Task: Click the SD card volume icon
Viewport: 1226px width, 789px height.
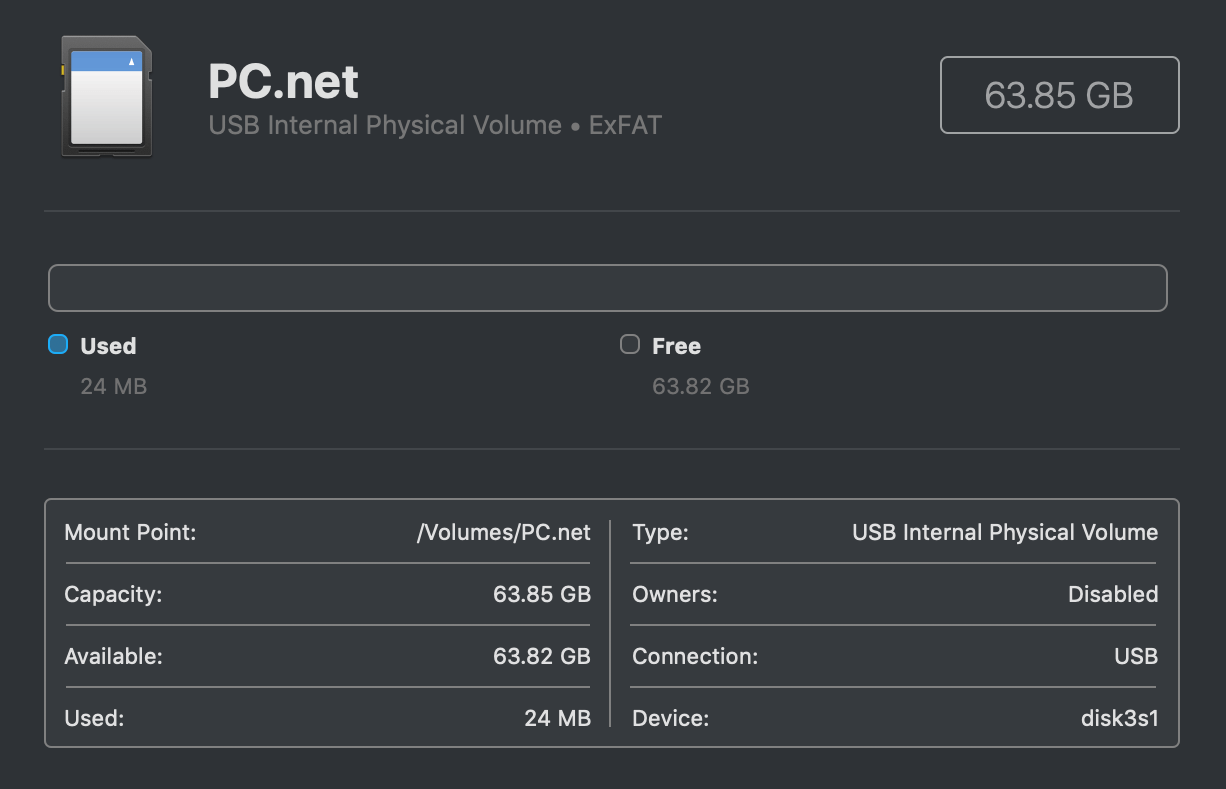Action: (x=107, y=96)
